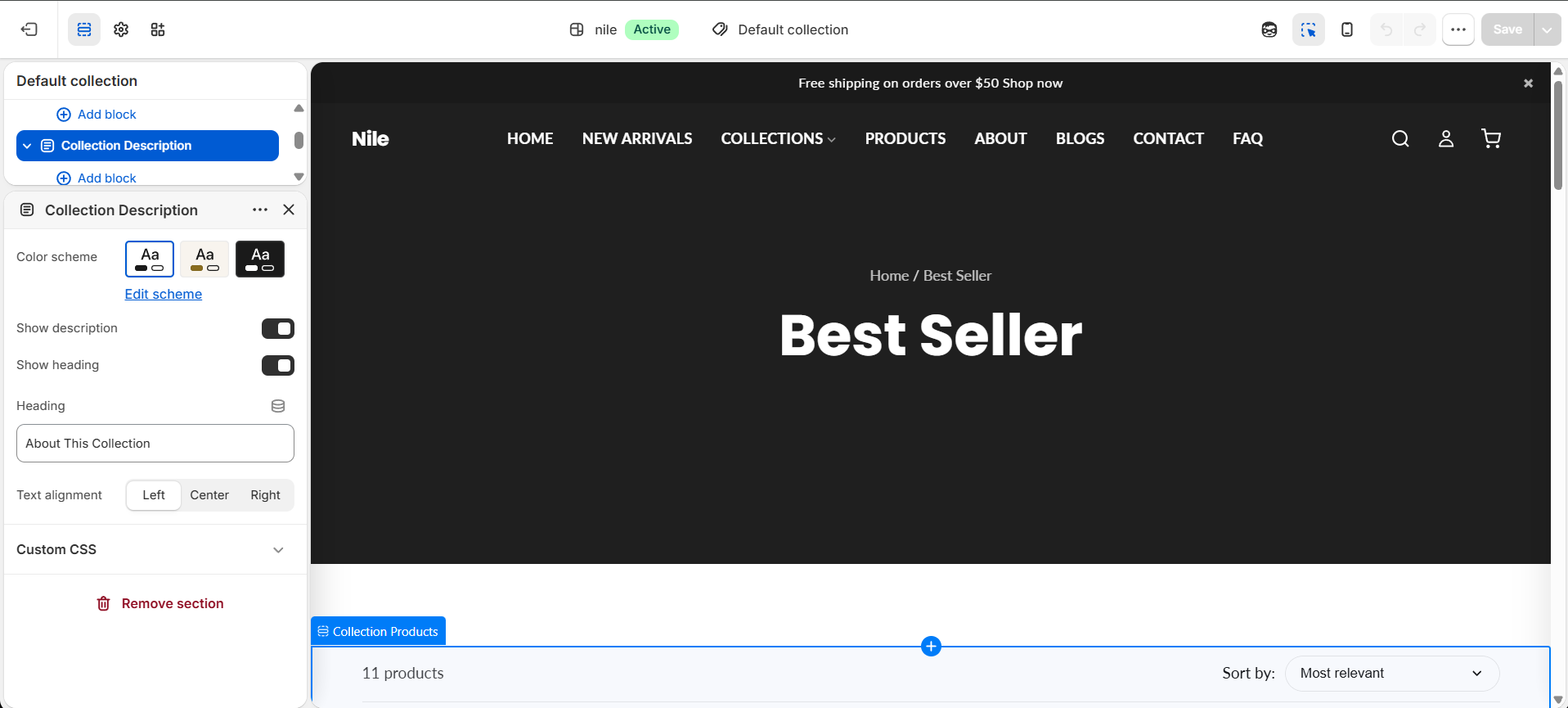Click the Nile store logo
This screenshot has height=708, width=1568.
(371, 139)
